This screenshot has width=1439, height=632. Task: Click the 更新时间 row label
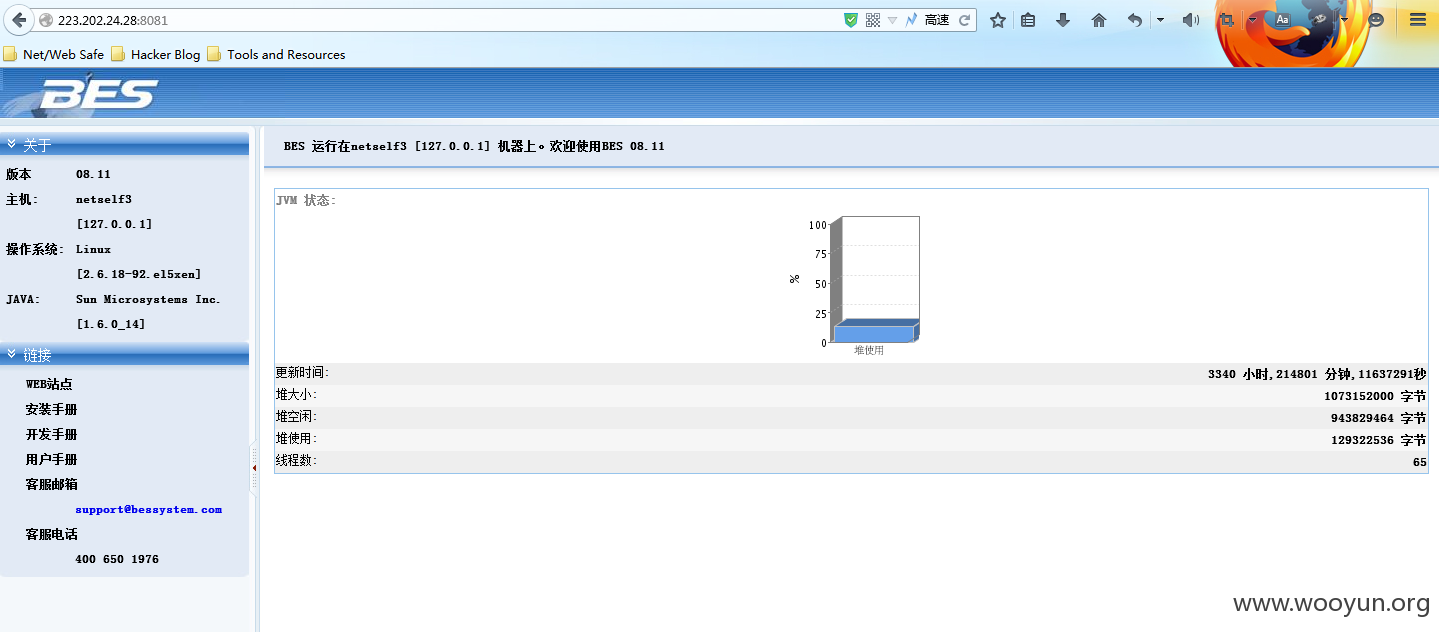[x=302, y=372]
